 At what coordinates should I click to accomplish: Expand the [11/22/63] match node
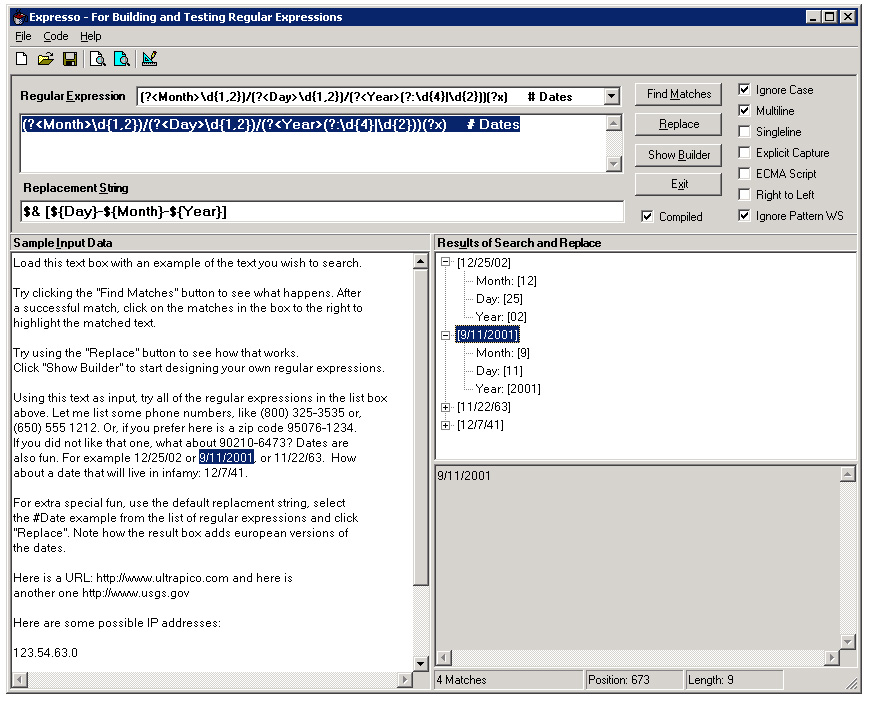[x=446, y=407]
